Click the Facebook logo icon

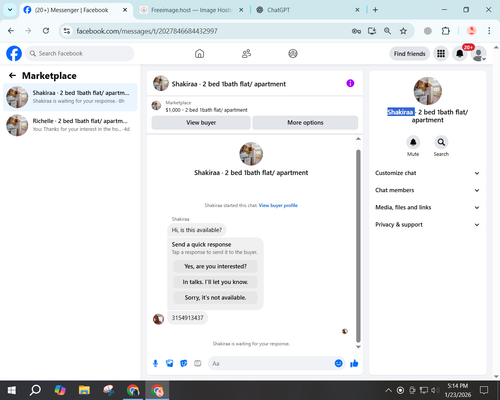tap(14, 53)
